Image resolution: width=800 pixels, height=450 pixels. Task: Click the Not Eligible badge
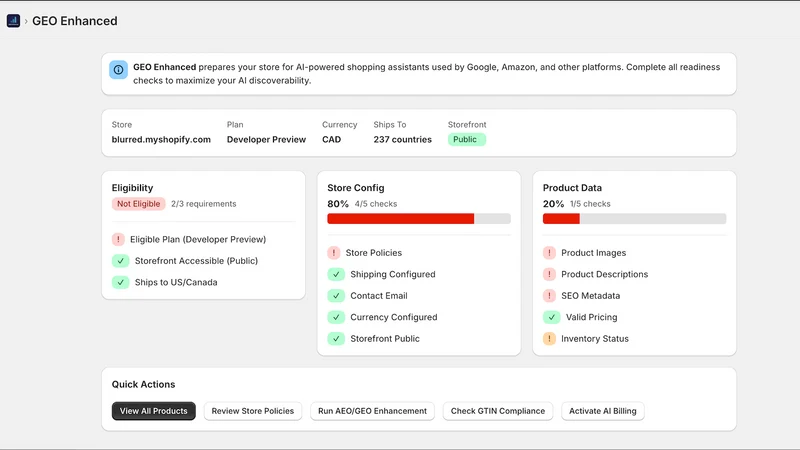139,204
